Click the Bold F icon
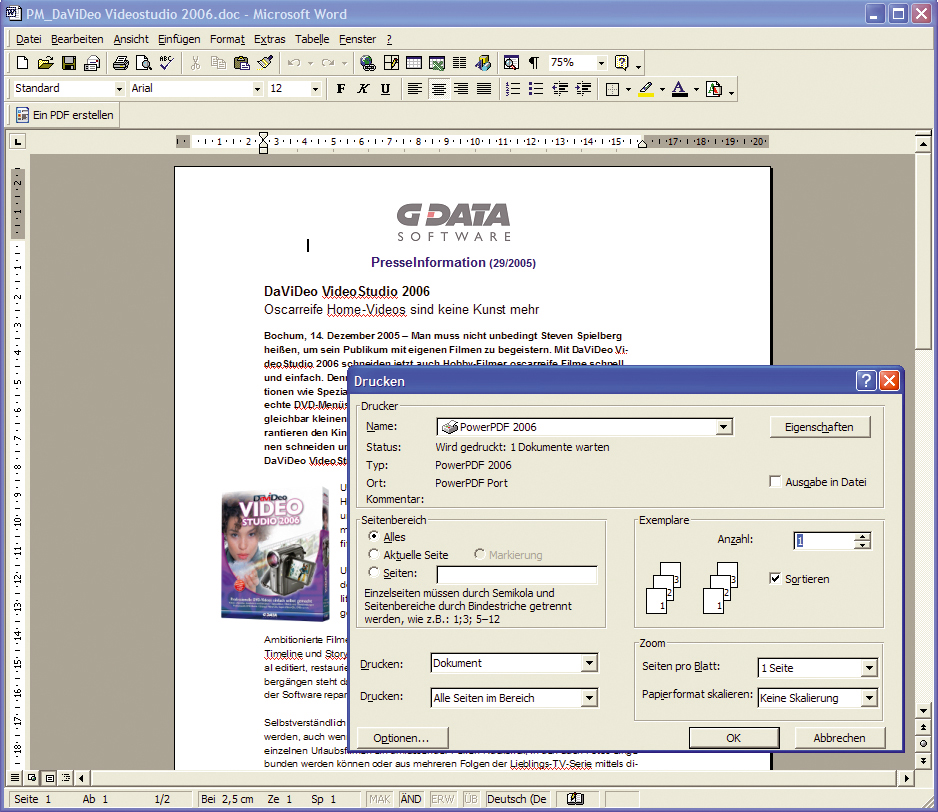This screenshot has width=938, height=812. coord(340,89)
